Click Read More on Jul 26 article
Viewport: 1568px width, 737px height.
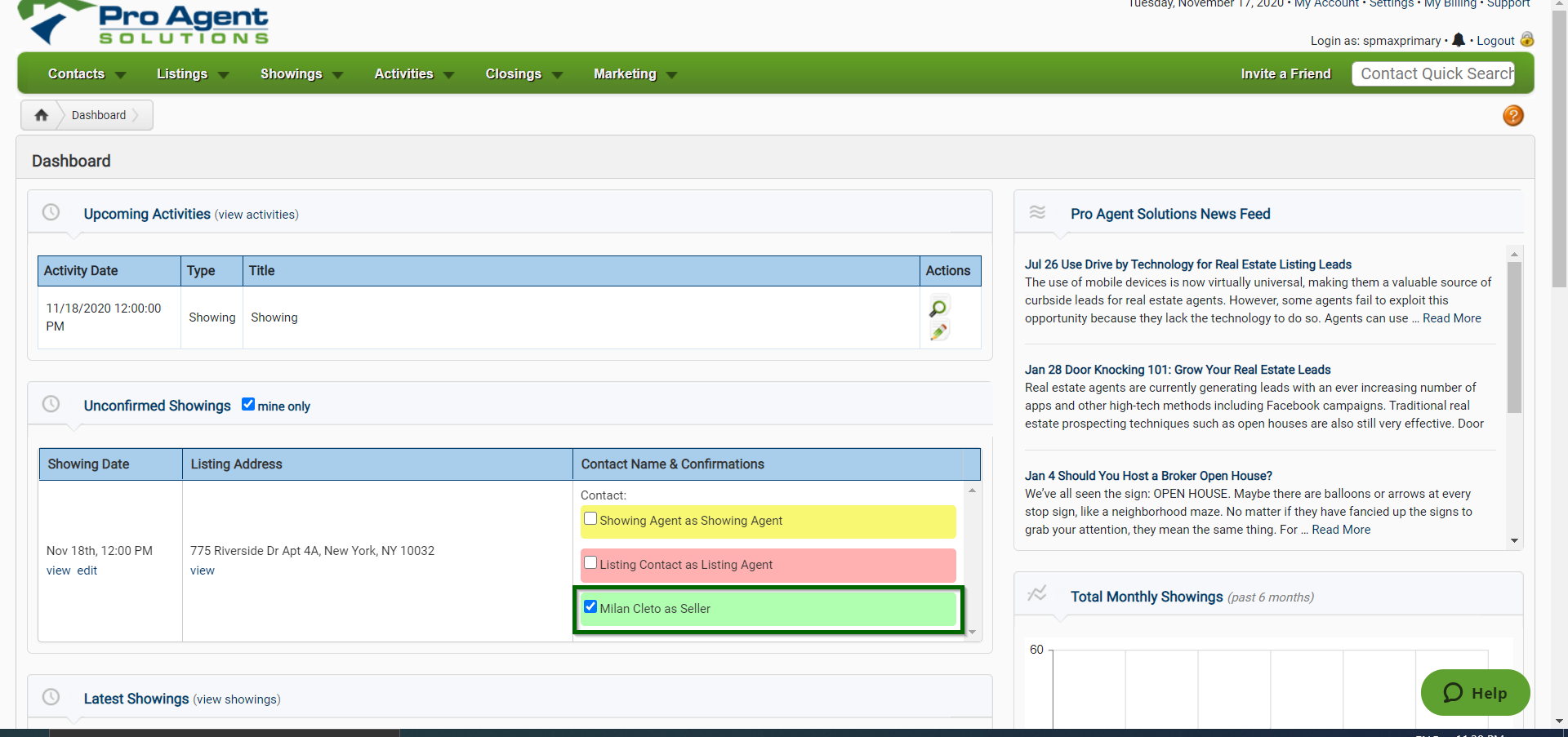(x=1452, y=318)
